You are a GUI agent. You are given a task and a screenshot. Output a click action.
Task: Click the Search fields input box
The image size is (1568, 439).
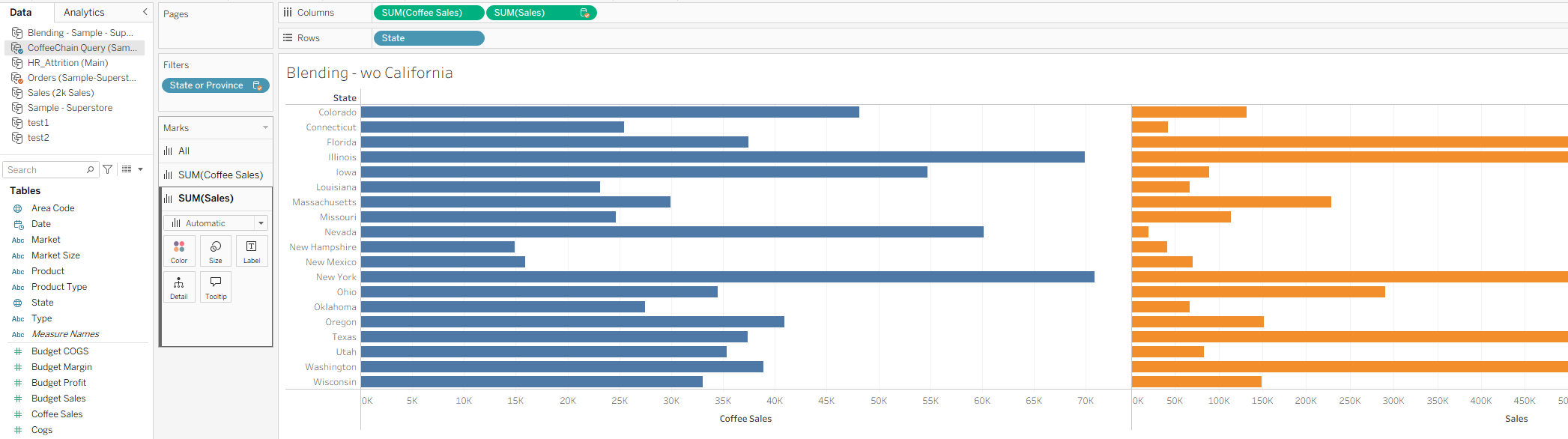(45, 170)
